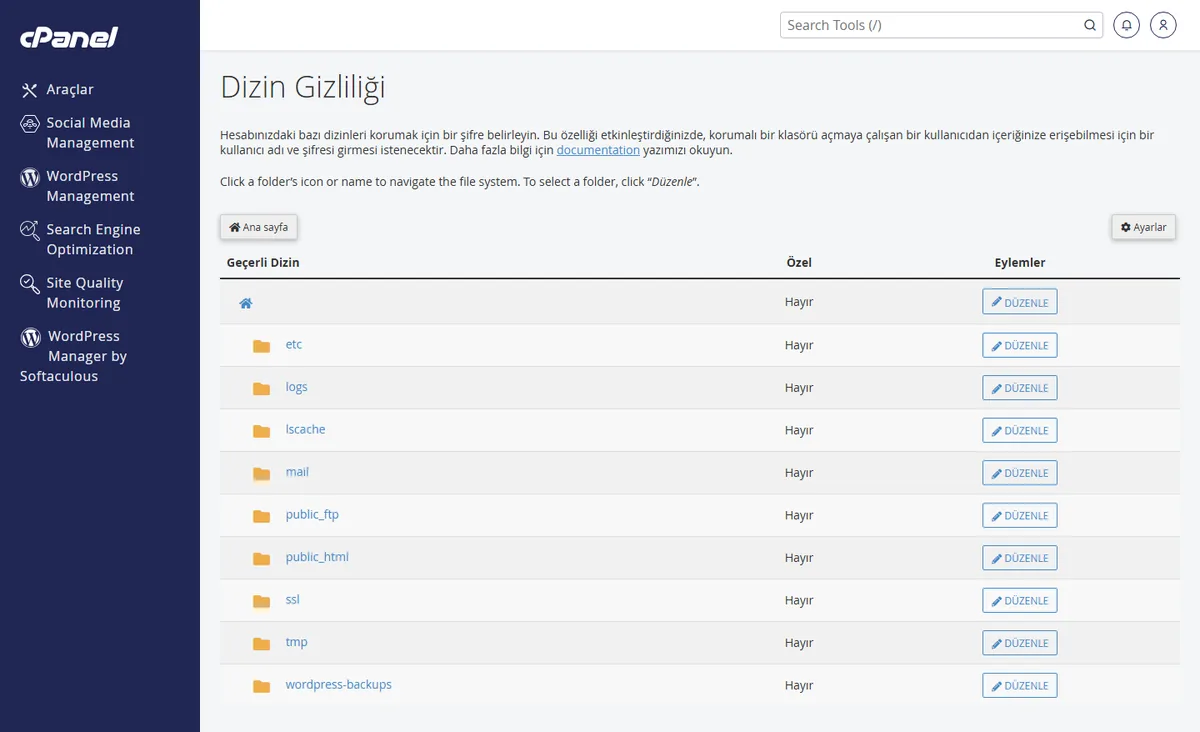
Task: Open the public_html folder name link
Action: (x=317, y=557)
